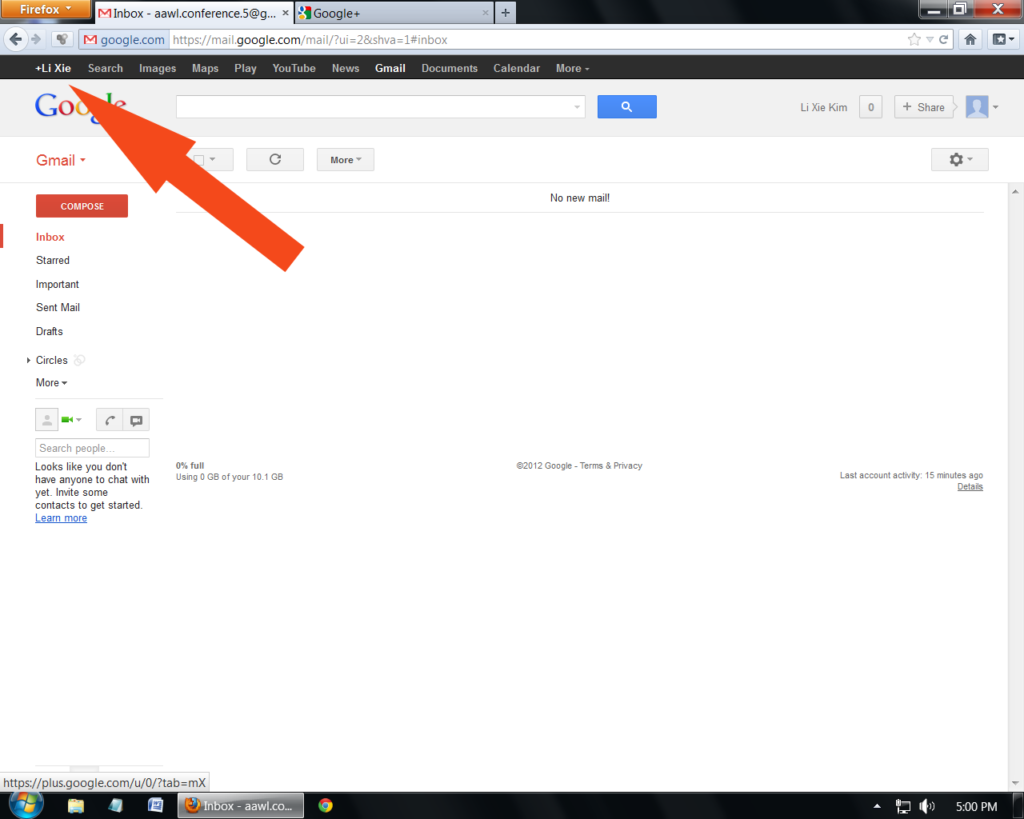
Task: Open Documents in the Google bar
Action: [x=449, y=68]
